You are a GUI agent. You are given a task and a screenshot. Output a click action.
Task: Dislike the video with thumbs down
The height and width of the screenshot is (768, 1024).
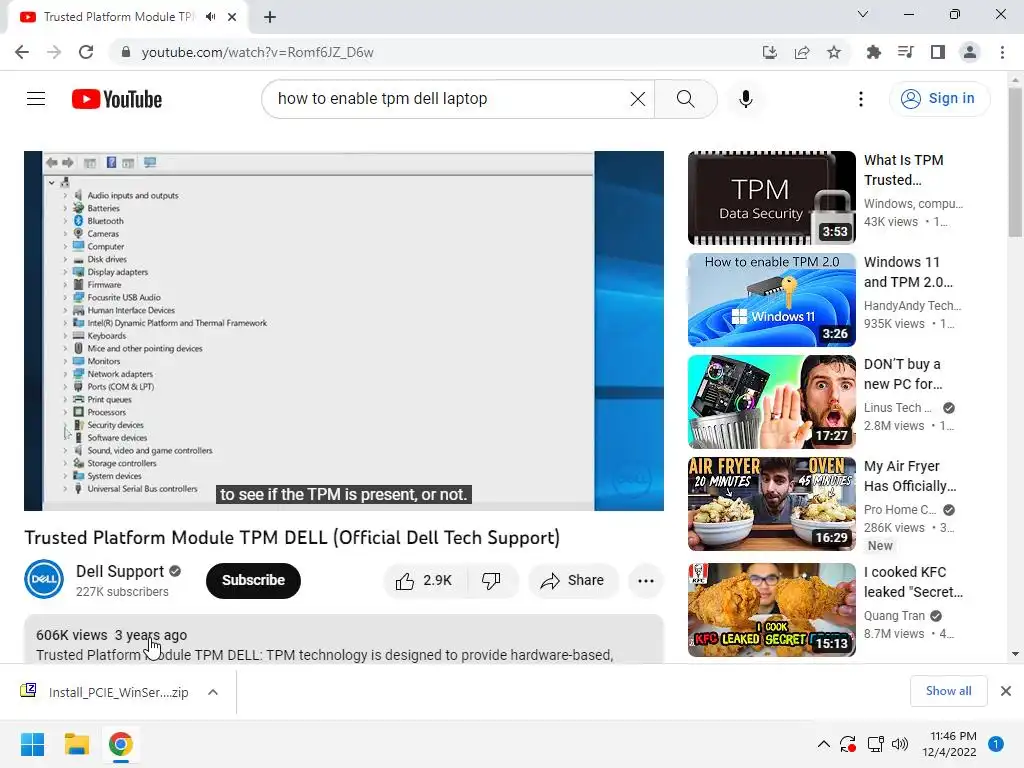[492, 581]
